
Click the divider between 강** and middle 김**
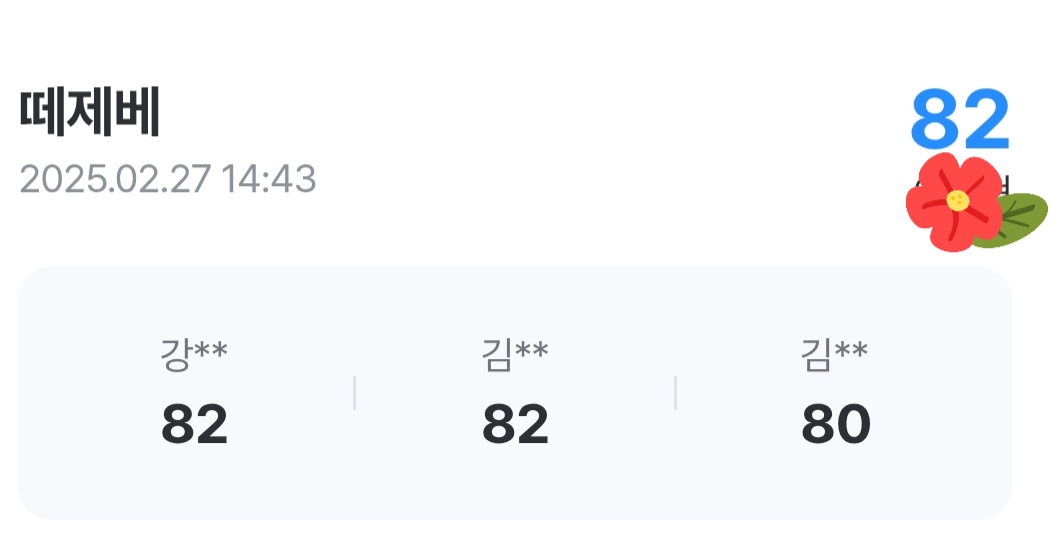click(354, 393)
